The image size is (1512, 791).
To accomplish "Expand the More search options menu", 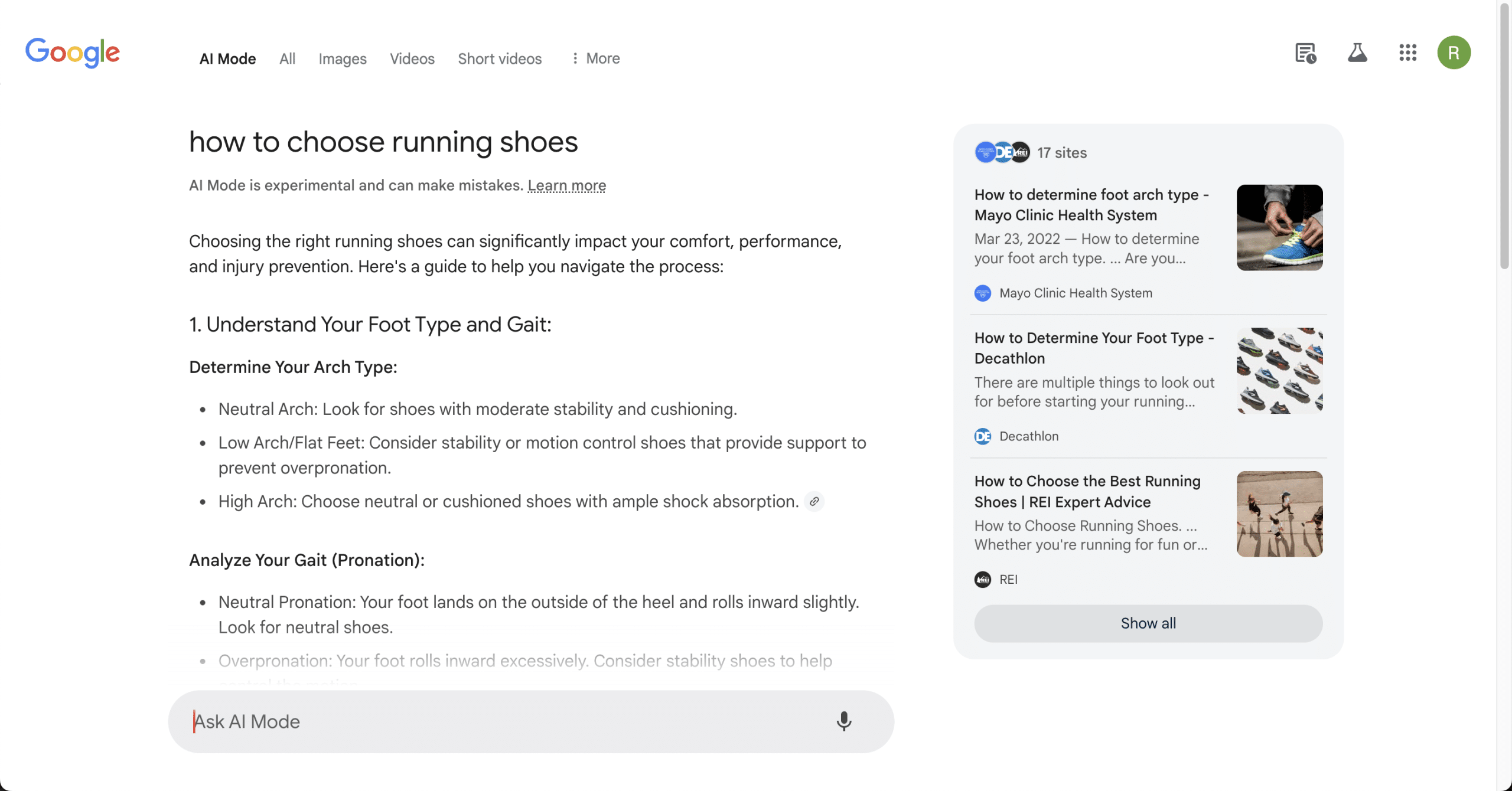I will point(595,58).
